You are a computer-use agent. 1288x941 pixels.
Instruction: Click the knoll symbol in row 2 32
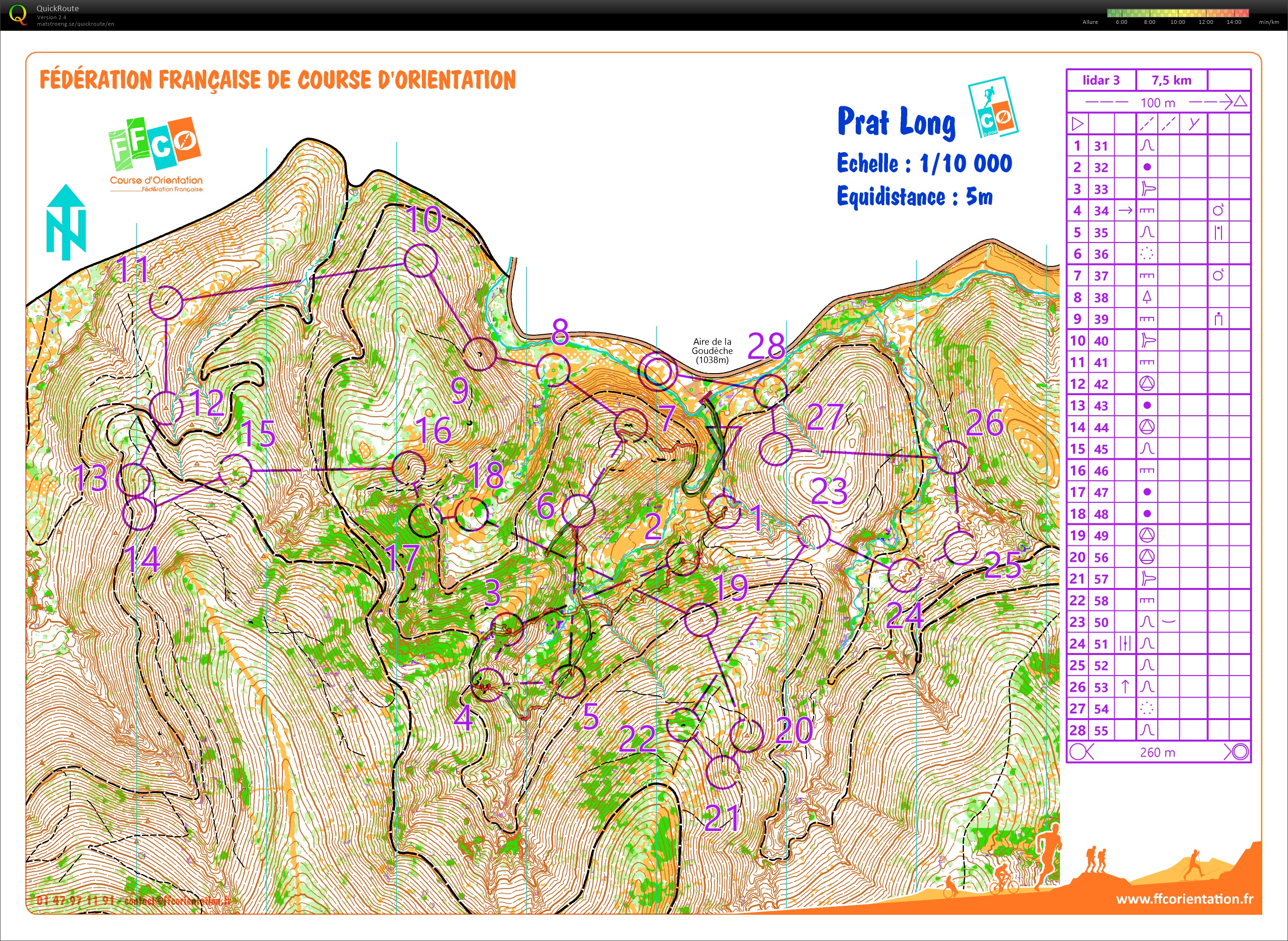pyautogui.click(x=1147, y=168)
